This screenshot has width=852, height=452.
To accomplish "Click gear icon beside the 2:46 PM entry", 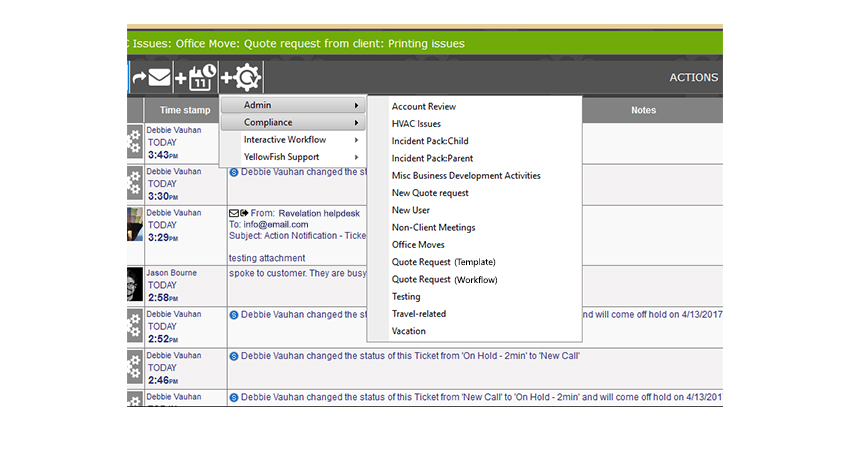I will (x=135, y=367).
